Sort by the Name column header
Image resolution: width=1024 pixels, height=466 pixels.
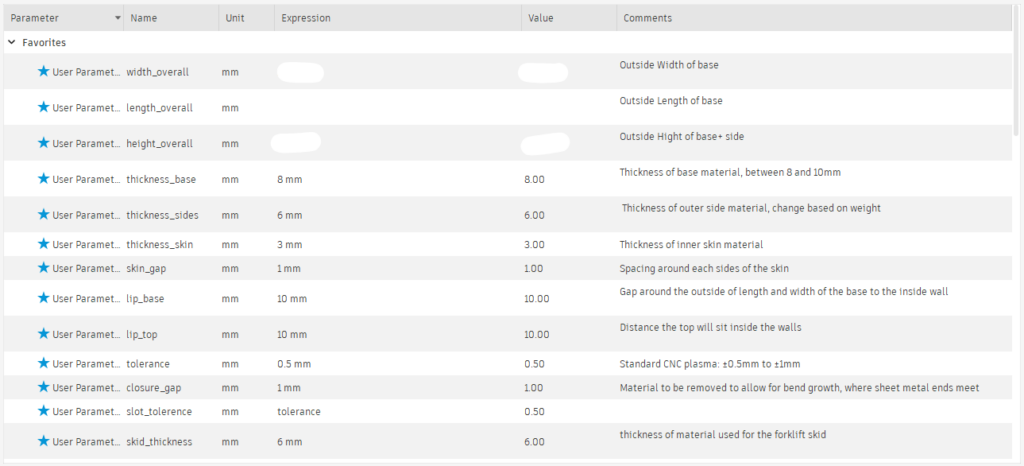[144, 18]
